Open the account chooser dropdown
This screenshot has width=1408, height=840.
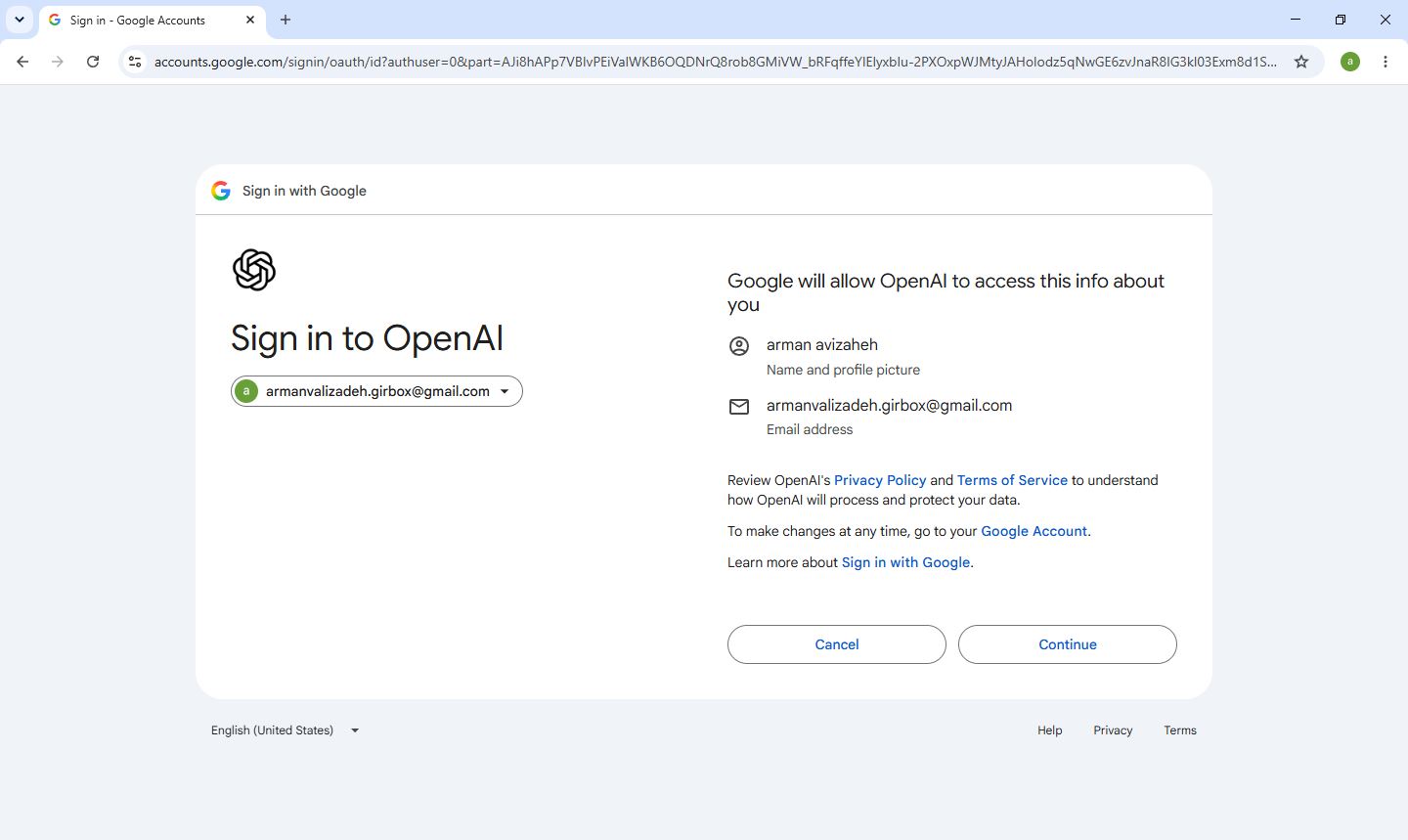(376, 391)
